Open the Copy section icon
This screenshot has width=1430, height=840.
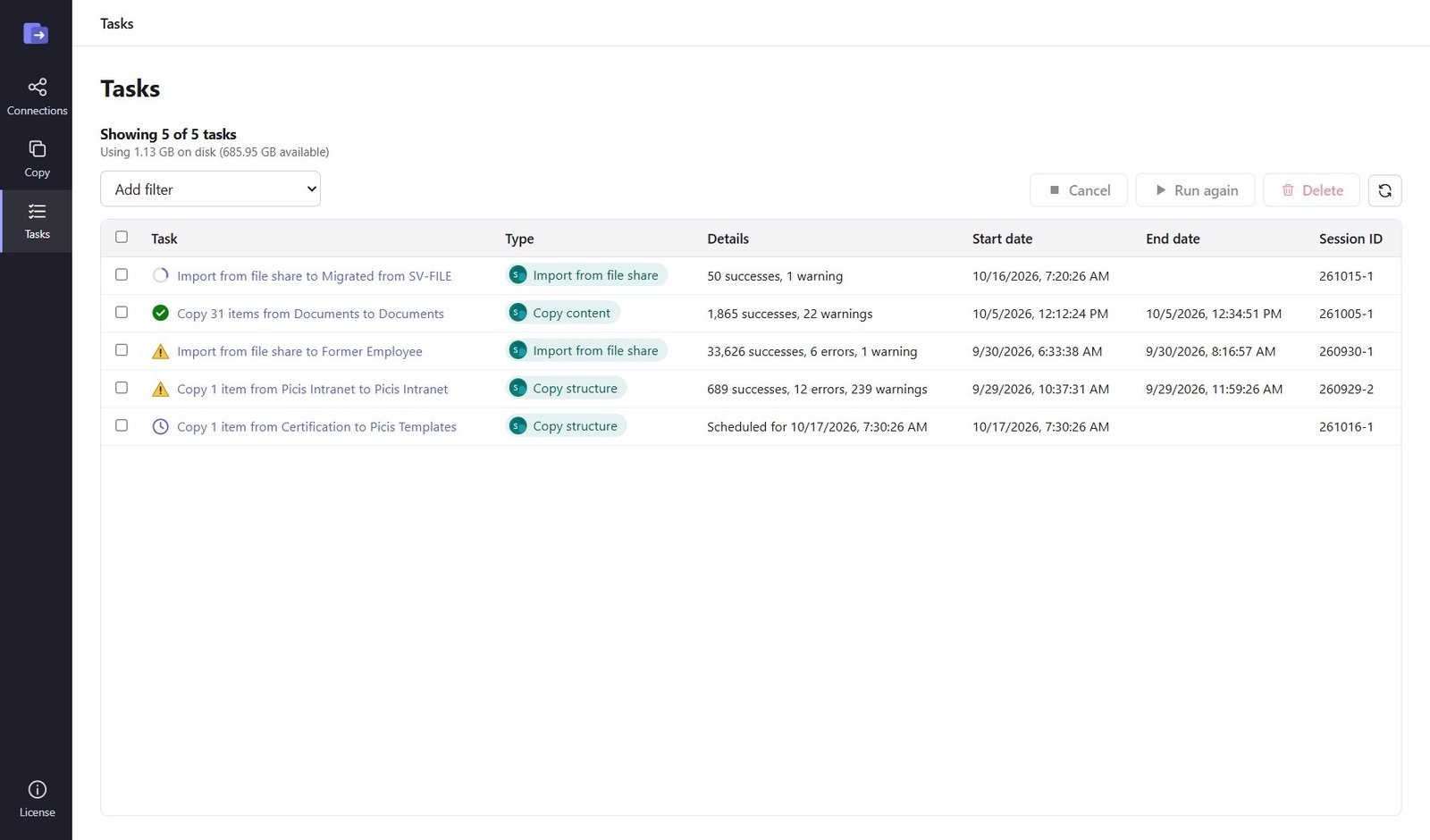(x=37, y=148)
